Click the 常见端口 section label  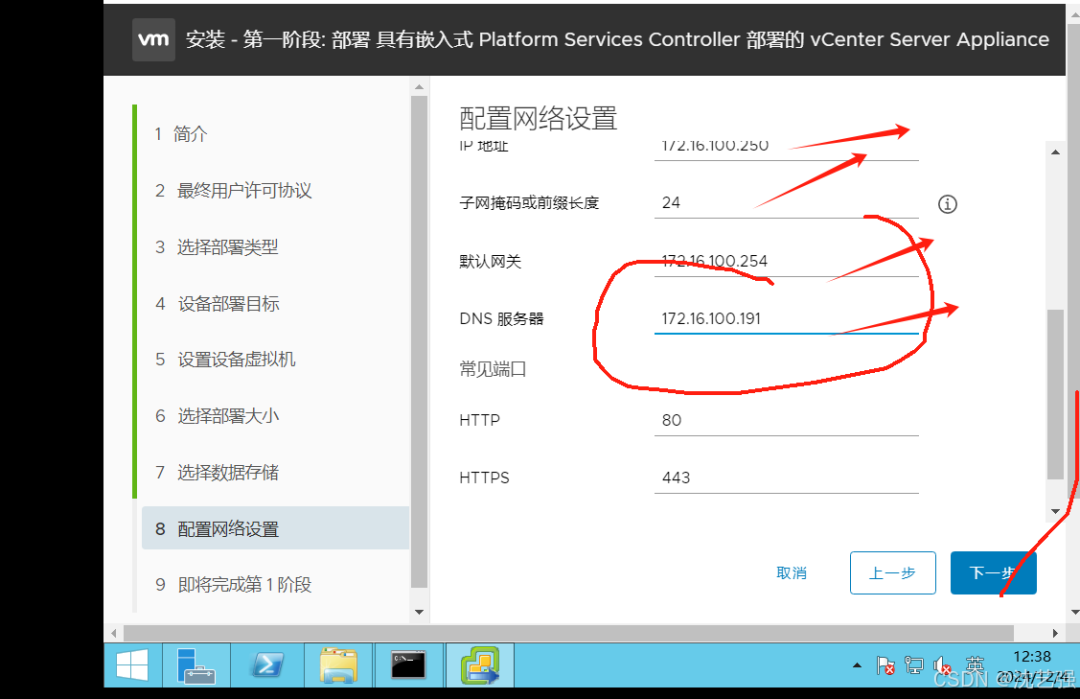[x=492, y=370]
